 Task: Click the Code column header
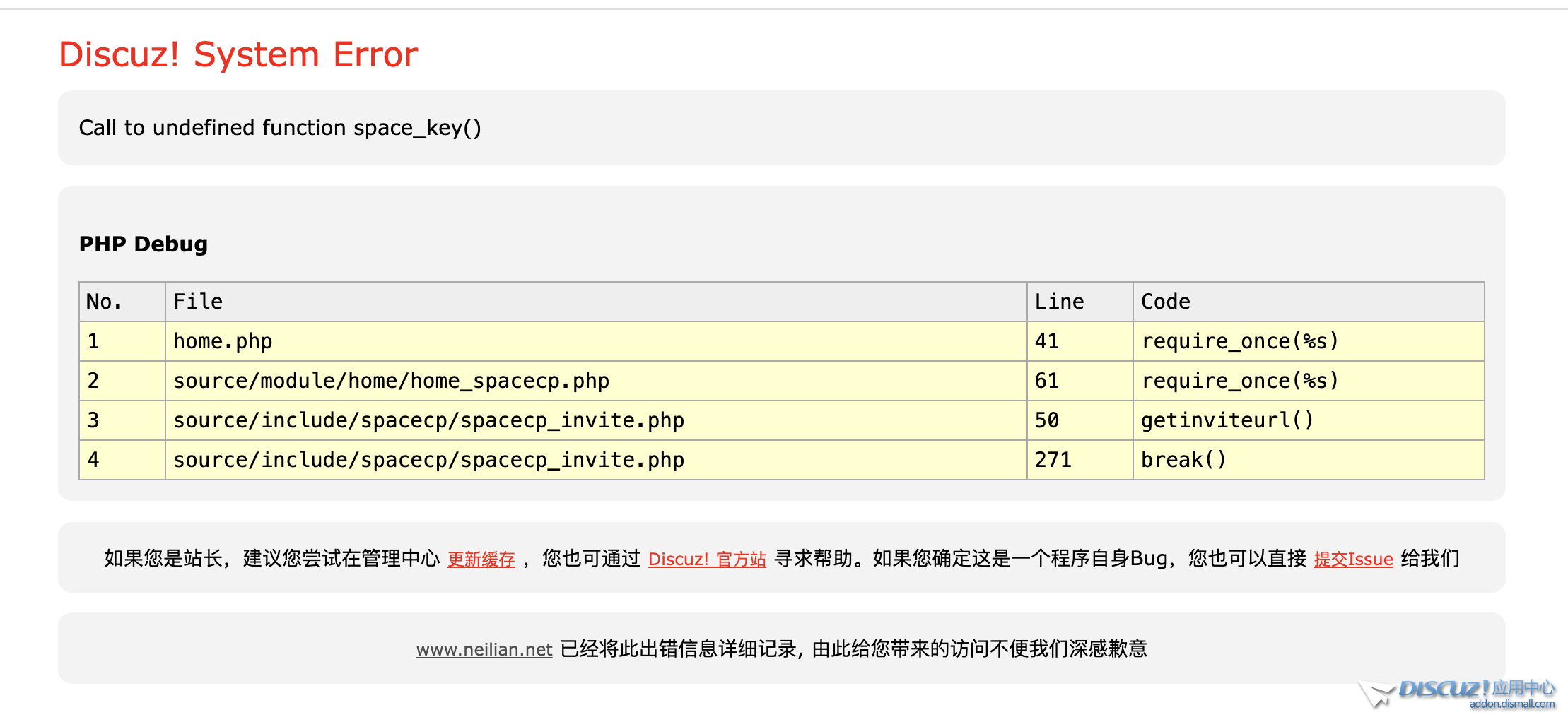1165,302
